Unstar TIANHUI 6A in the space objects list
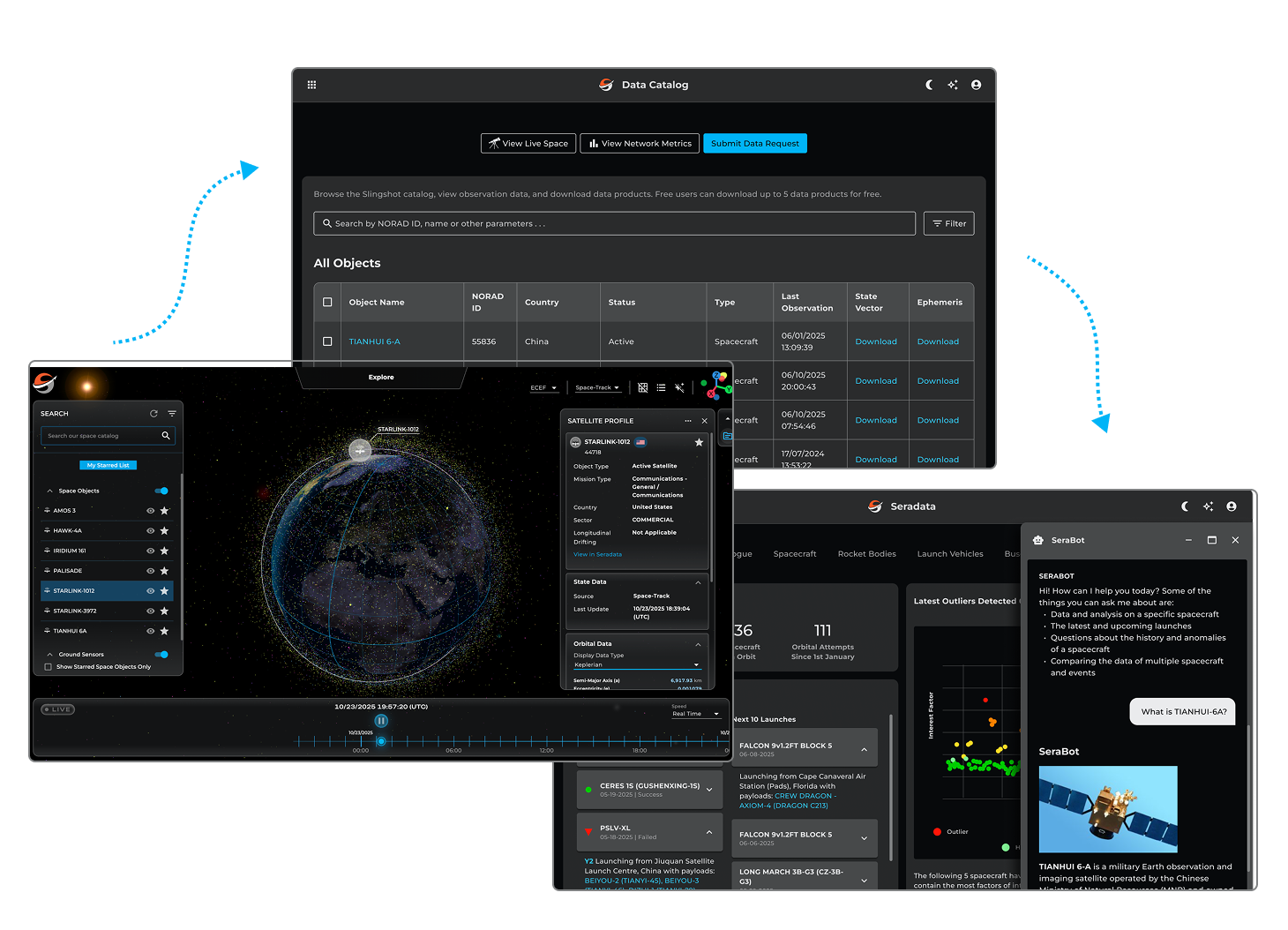Viewport: 1288px width, 930px height. pos(164,631)
